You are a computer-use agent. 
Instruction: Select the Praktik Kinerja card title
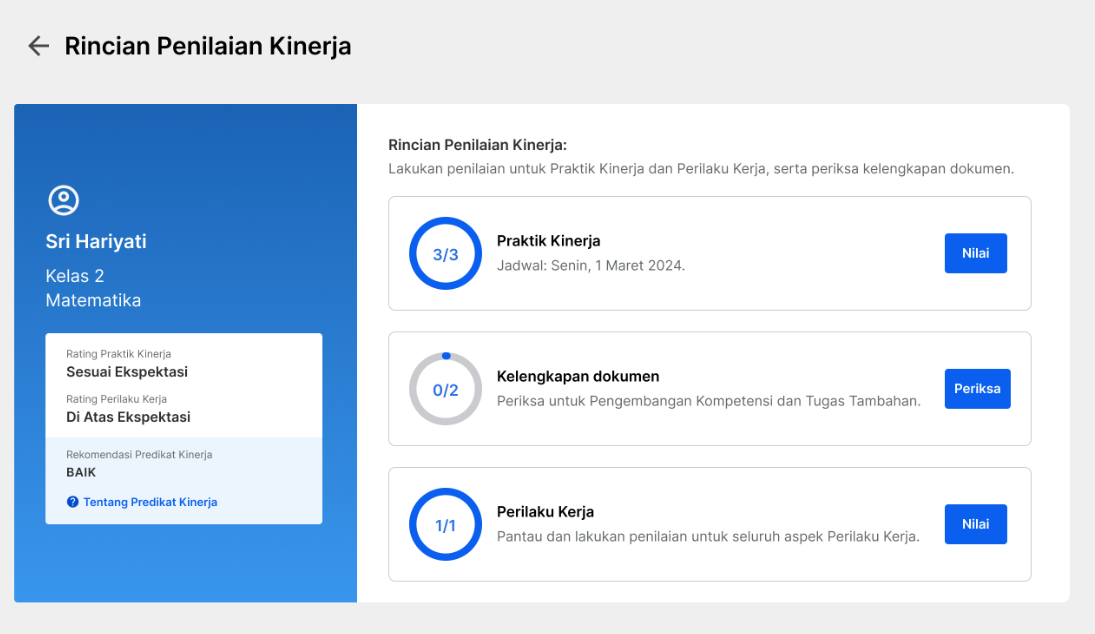coord(548,241)
